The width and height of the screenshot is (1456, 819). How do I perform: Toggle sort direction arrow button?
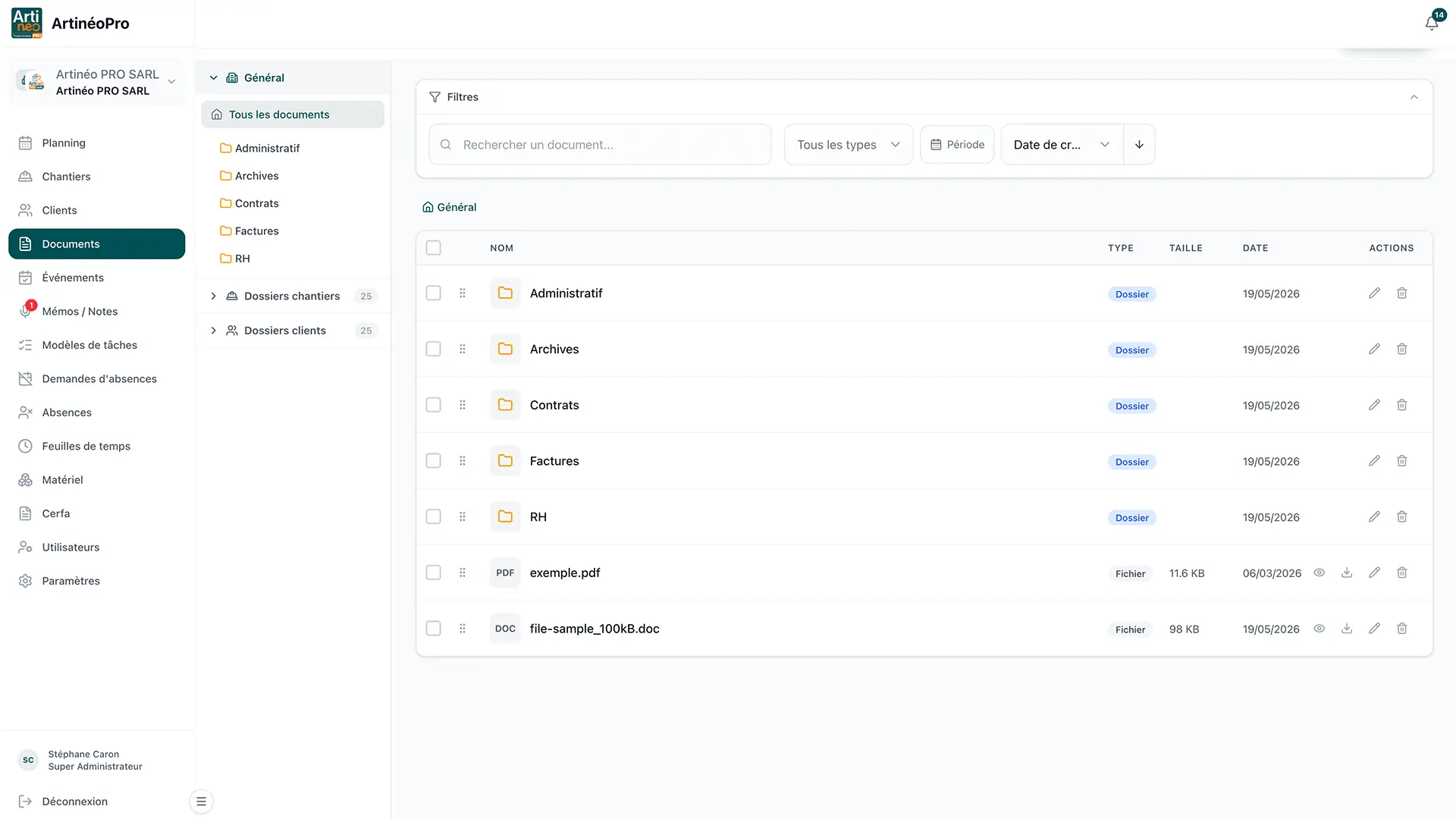click(1139, 144)
